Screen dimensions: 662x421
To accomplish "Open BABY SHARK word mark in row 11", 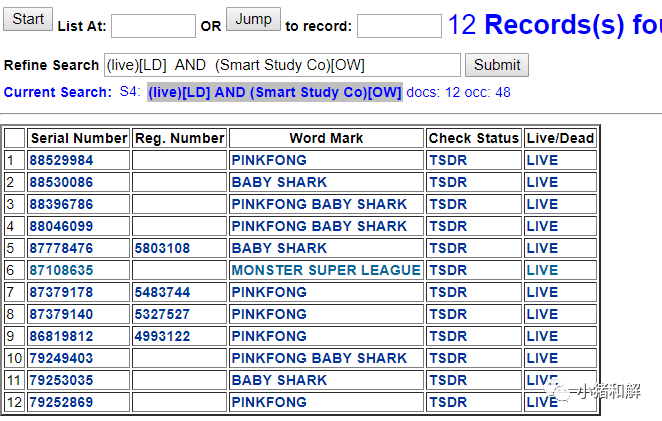I will (279, 380).
